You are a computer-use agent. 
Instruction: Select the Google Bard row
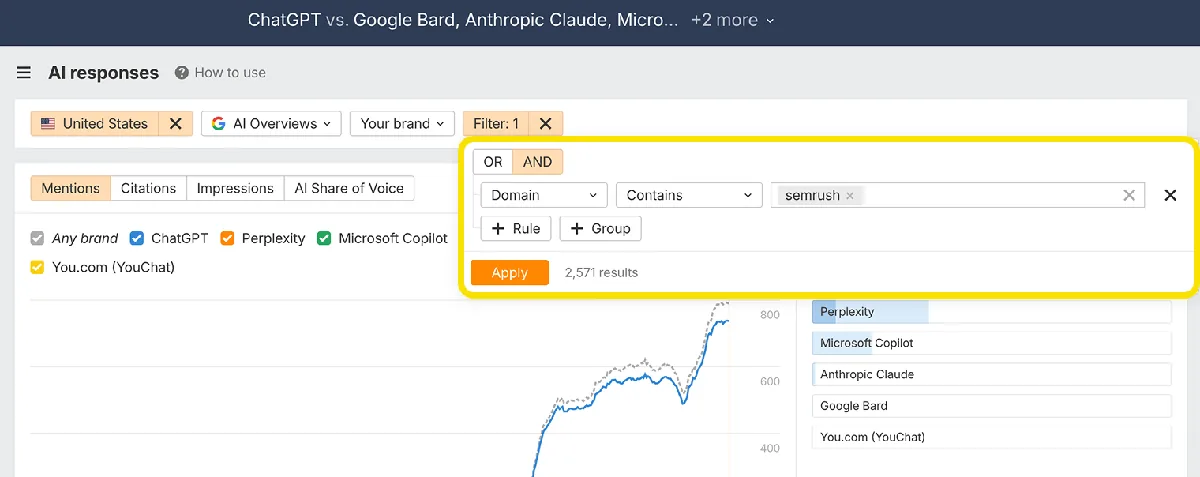click(x=991, y=406)
